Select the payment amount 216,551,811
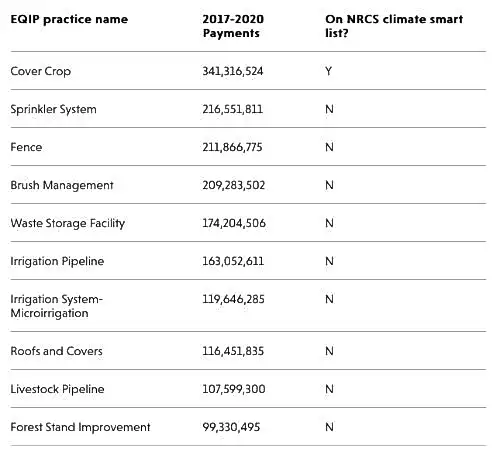 (232, 109)
